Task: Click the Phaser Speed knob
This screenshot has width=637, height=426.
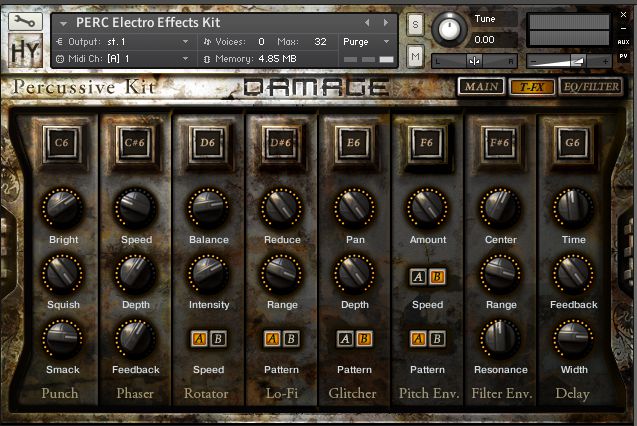Action: point(136,208)
